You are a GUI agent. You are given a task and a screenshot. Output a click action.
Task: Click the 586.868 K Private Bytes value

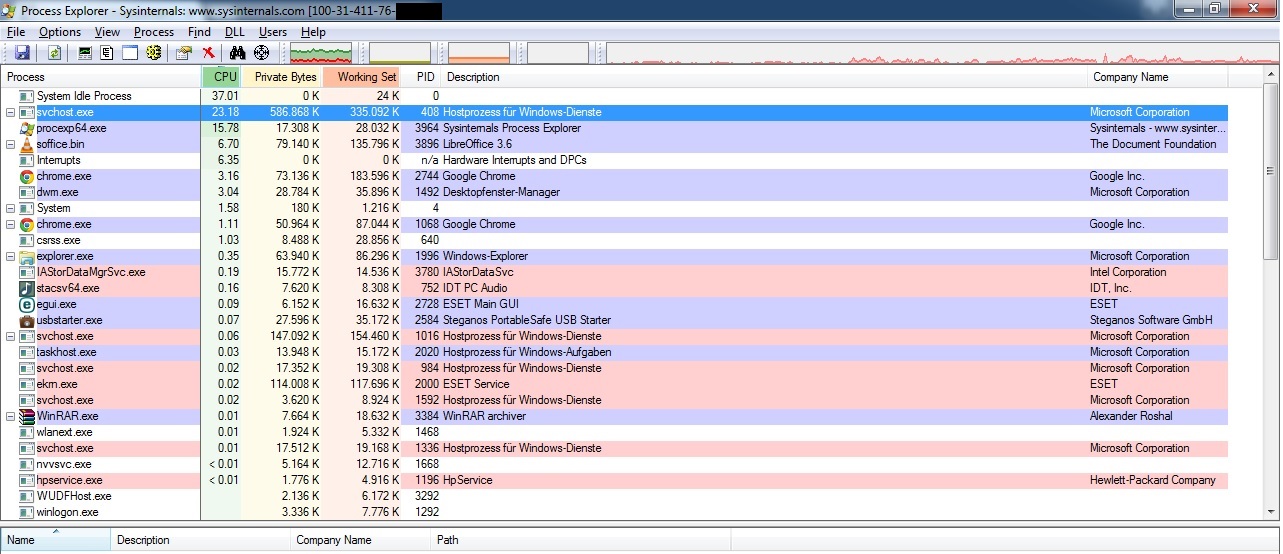tap(293, 112)
